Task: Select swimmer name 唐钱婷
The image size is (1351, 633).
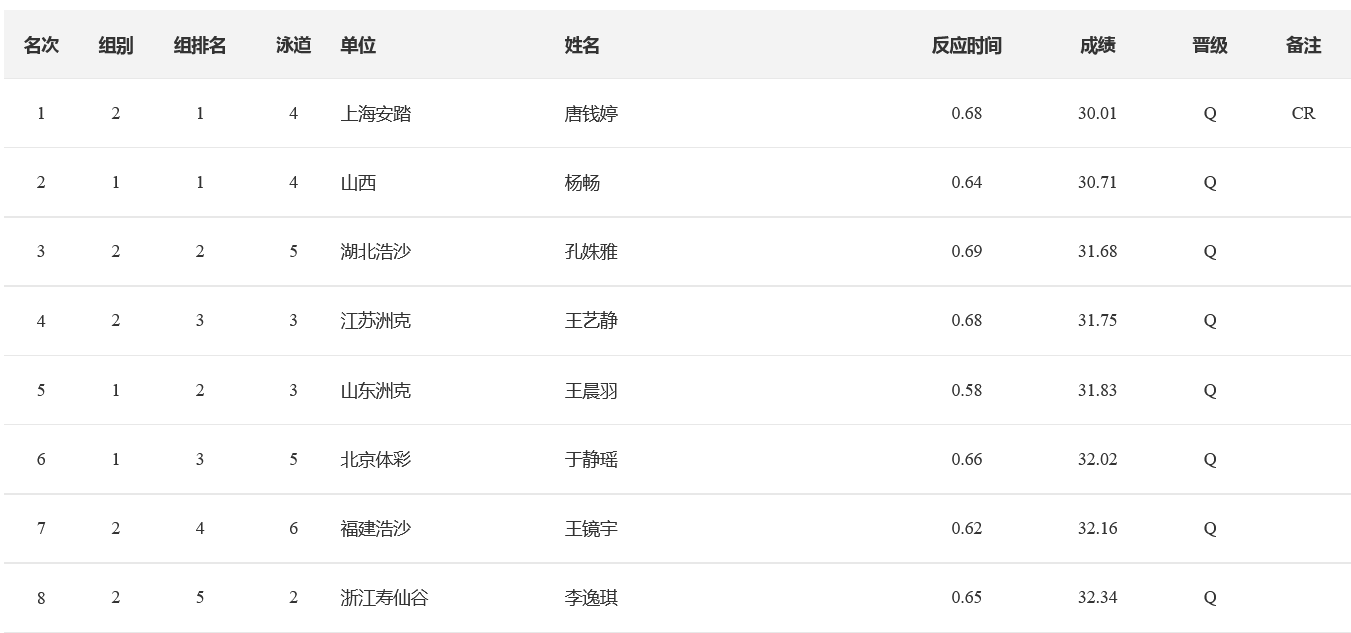Action: [x=591, y=114]
